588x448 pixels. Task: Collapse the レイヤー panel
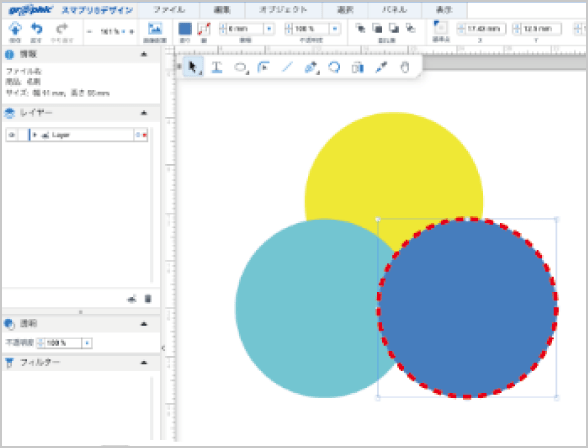[144, 113]
